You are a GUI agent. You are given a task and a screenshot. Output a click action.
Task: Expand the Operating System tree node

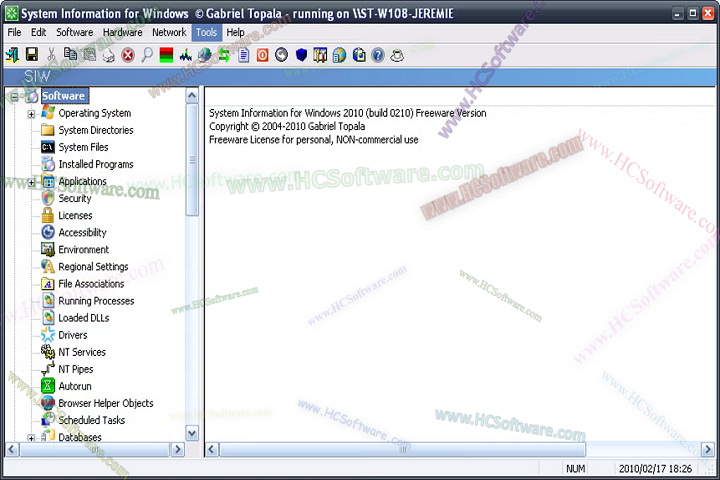tap(31, 114)
